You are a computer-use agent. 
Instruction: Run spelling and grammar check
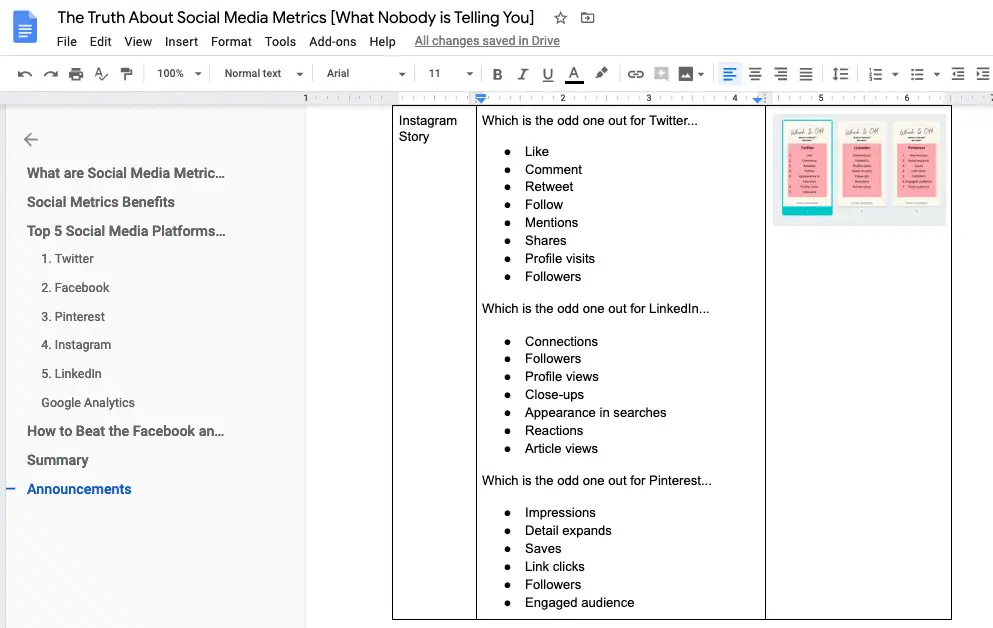(x=101, y=74)
